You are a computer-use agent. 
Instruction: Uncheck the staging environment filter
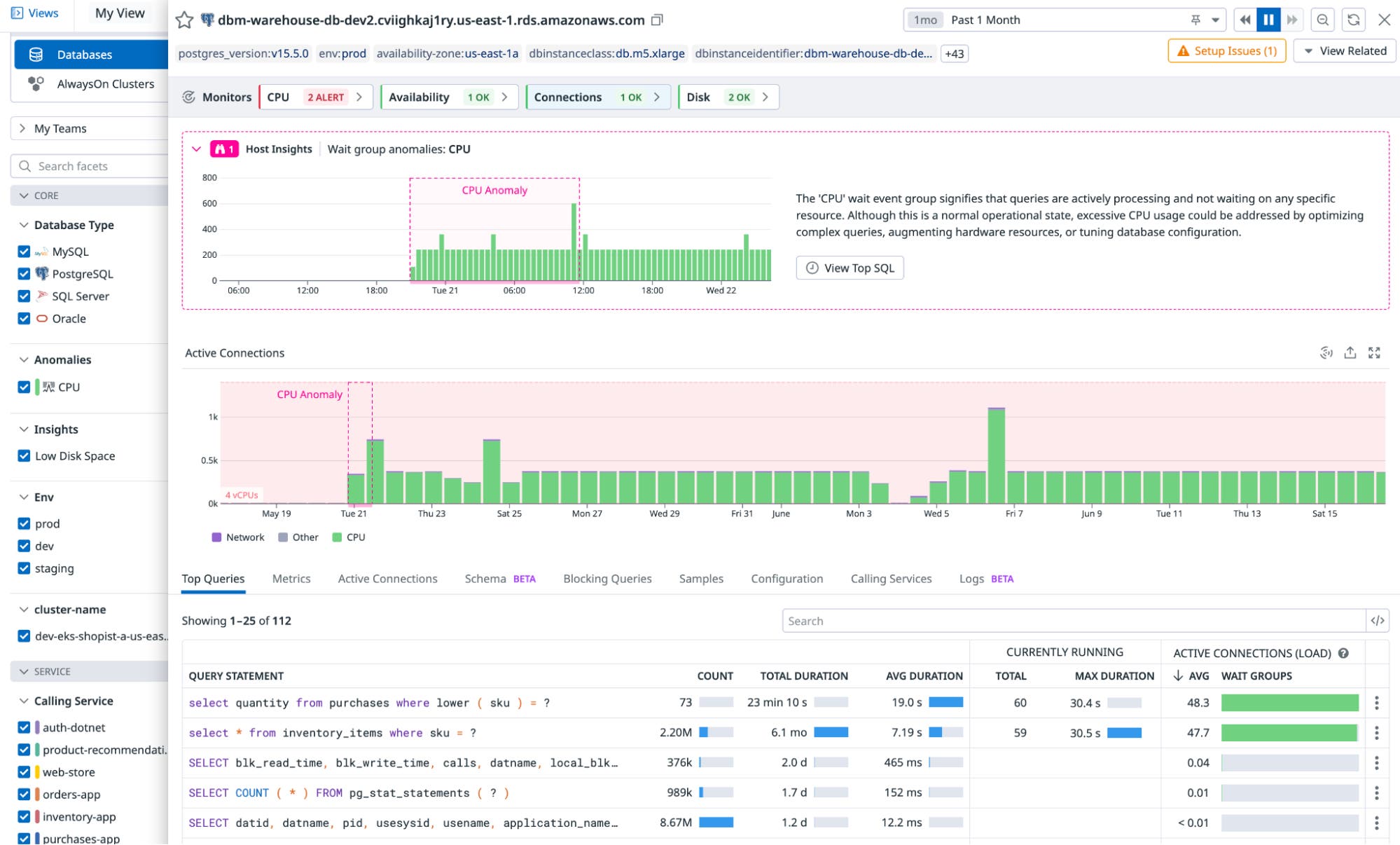[x=25, y=568]
